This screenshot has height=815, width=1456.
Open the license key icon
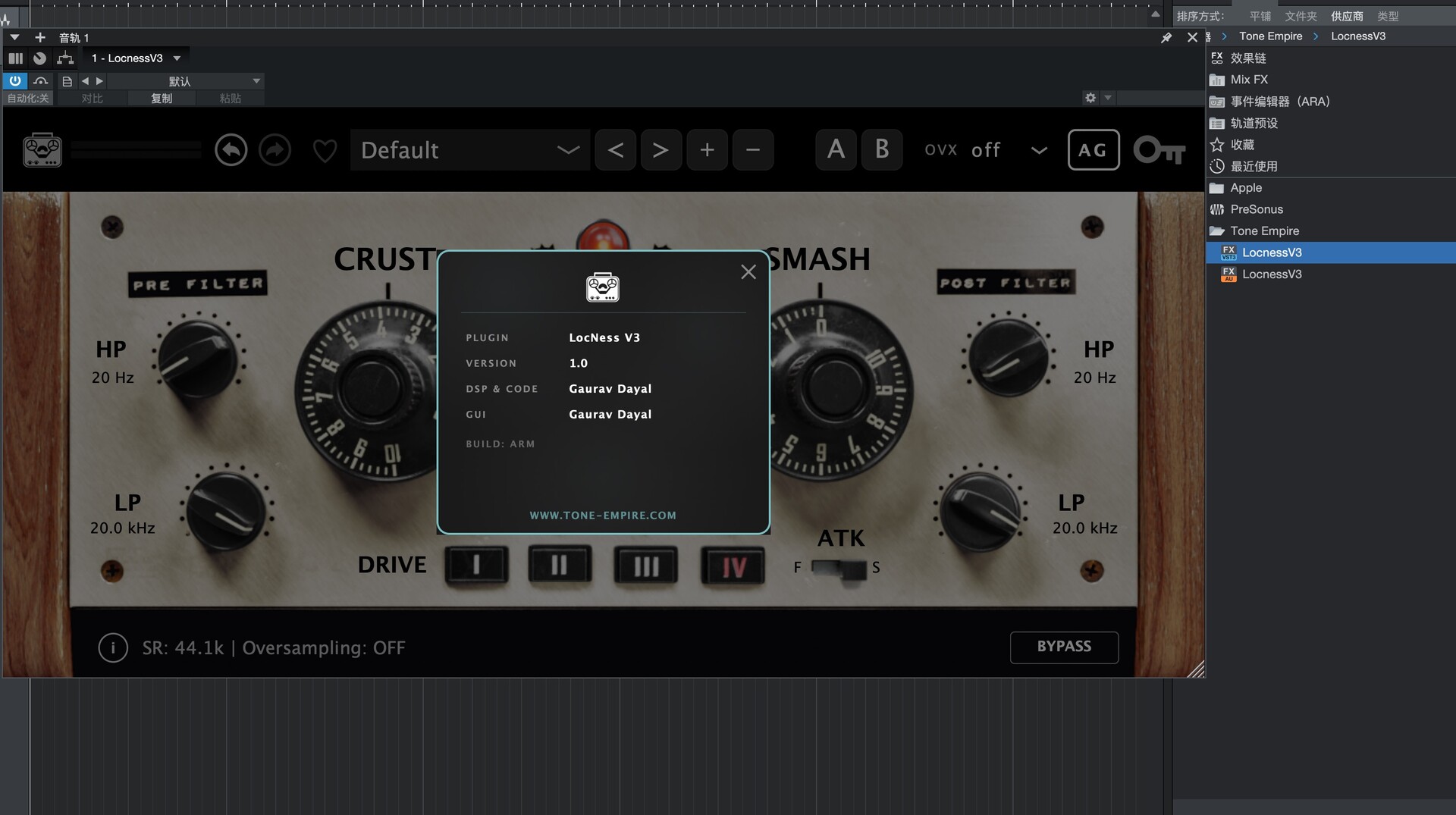(1159, 150)
